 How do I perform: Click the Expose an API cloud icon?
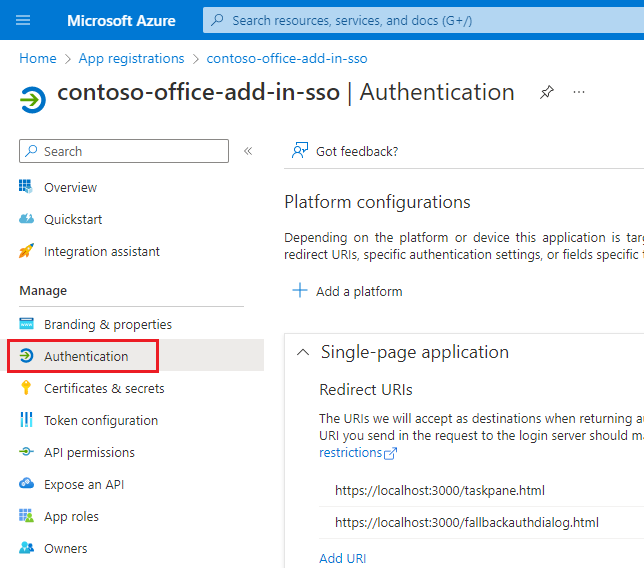[x=26, y=484]
